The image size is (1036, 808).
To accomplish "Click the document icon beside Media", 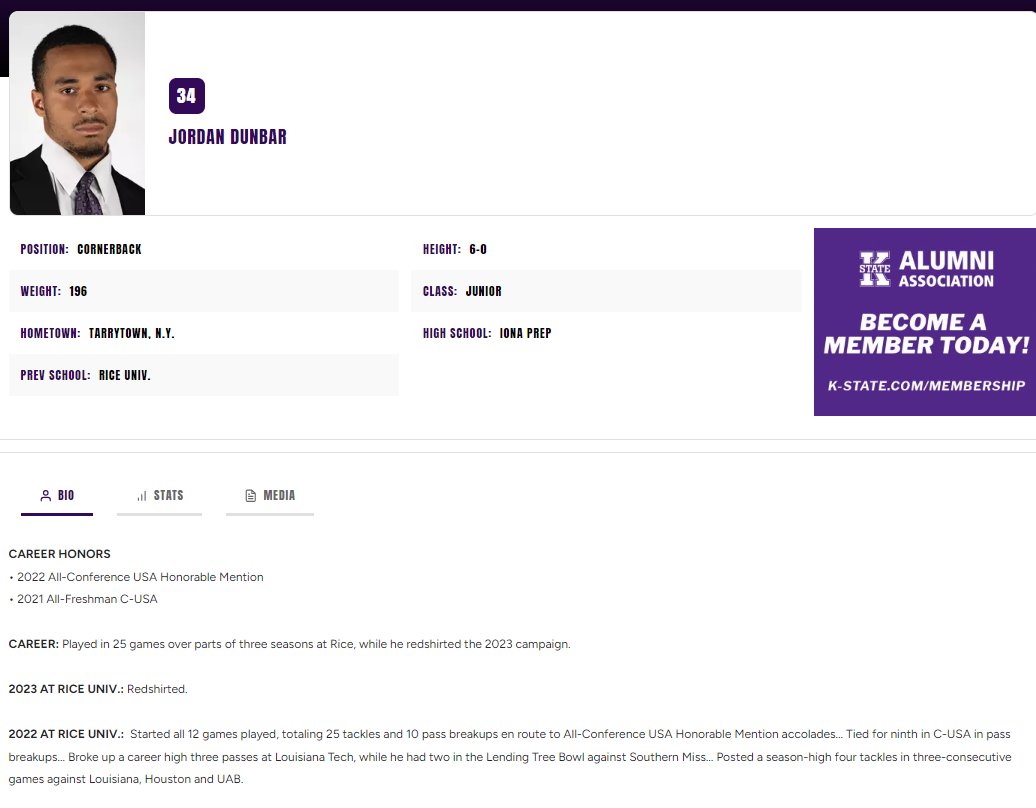I will [x=249, y=494].
